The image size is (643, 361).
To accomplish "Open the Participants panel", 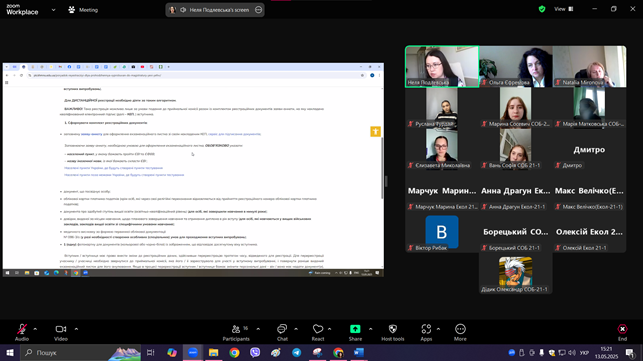I will point(236,332).
